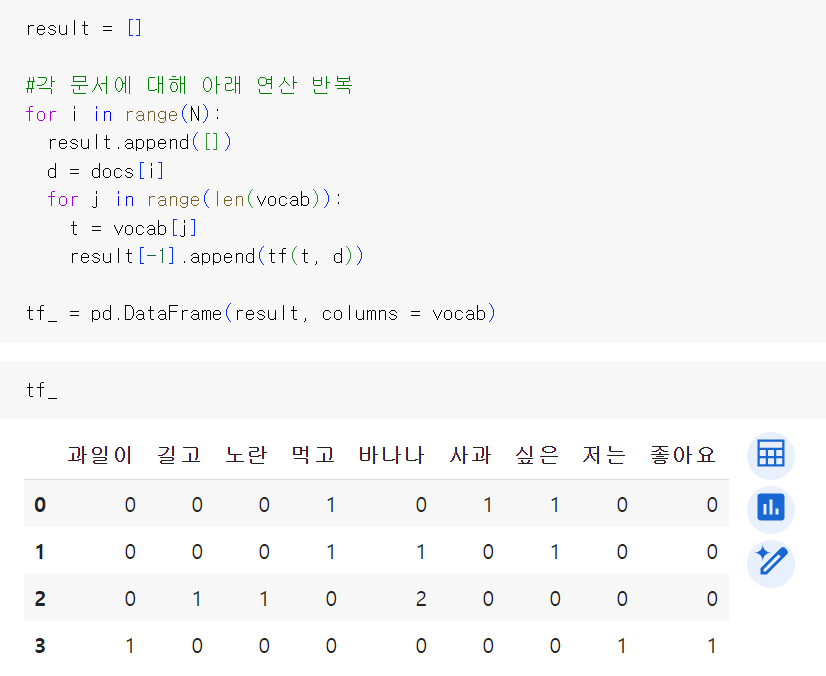Click row 2 길고 cell value

coord(196,599)
